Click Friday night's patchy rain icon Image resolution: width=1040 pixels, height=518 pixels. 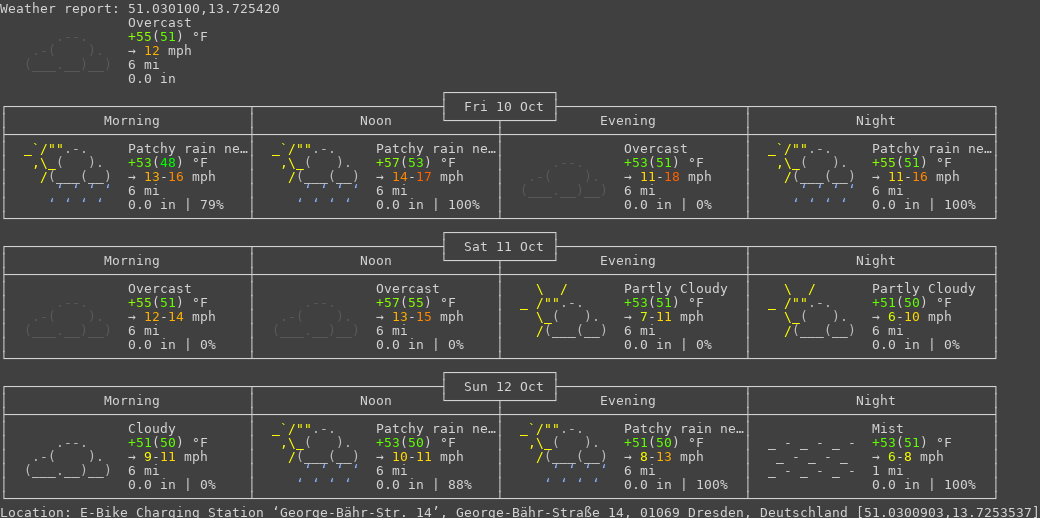coord(812,172)
